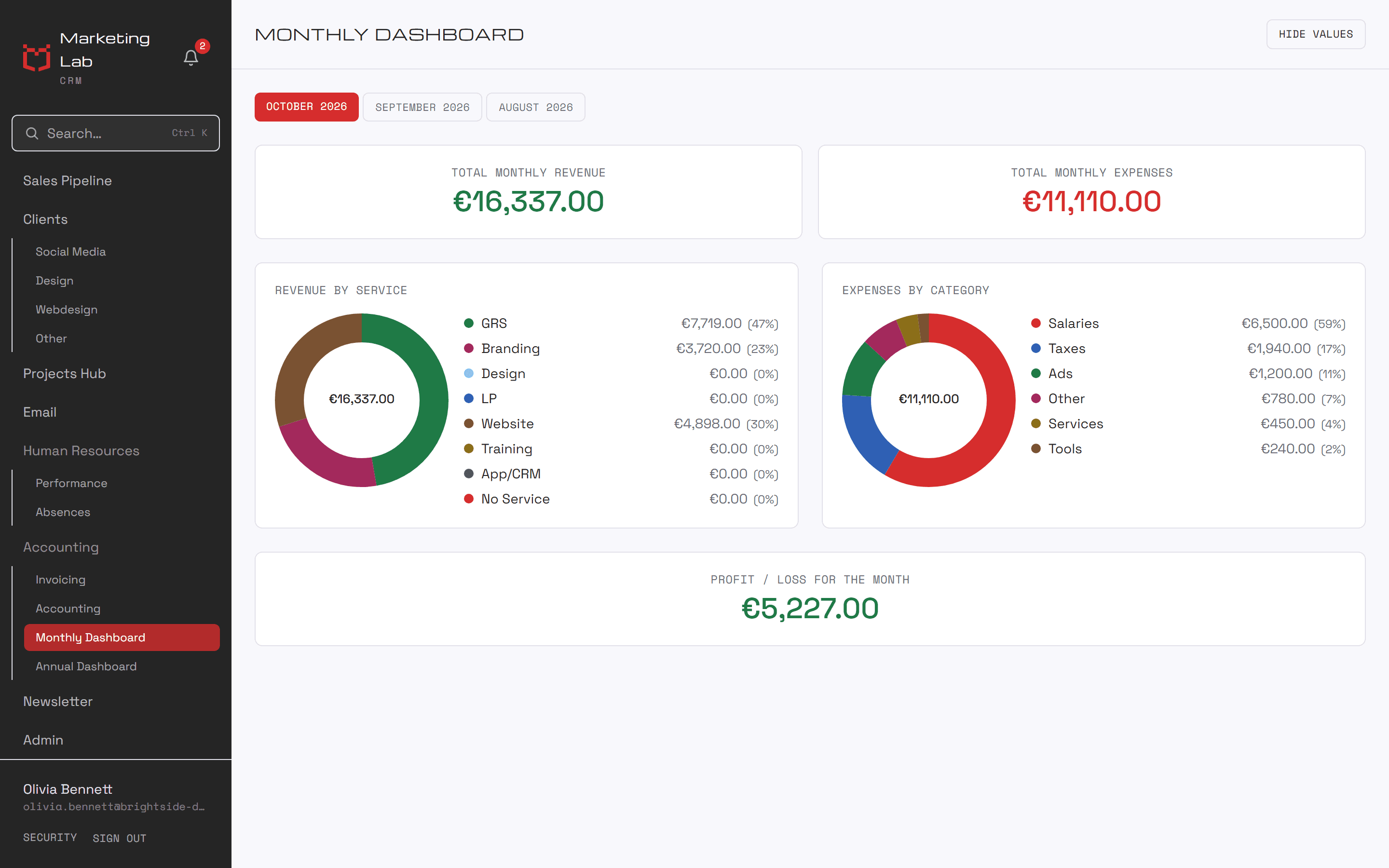Click the Branding legend color dot

(468, 349)
